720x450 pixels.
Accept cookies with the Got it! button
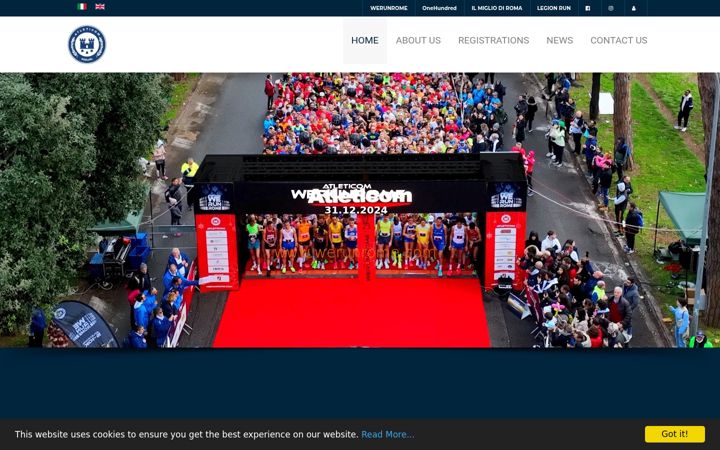click(x=675, y=434)
